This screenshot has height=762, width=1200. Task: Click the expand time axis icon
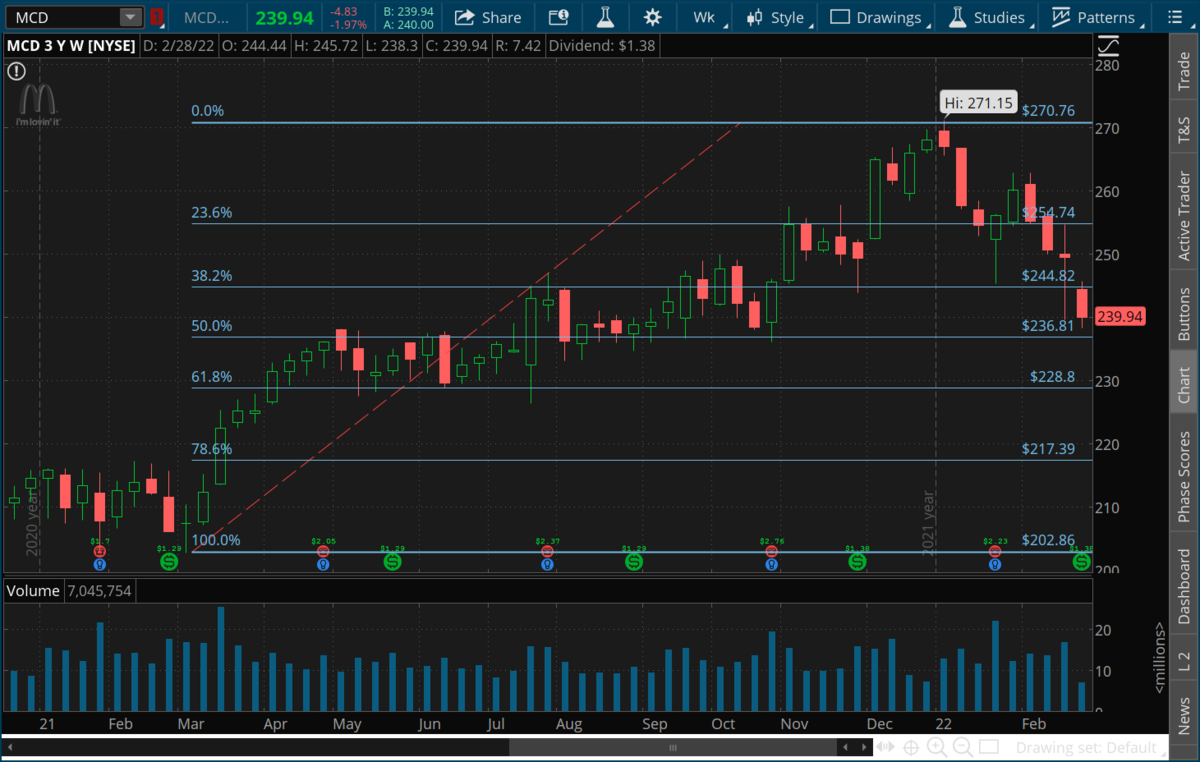point(884,747)
